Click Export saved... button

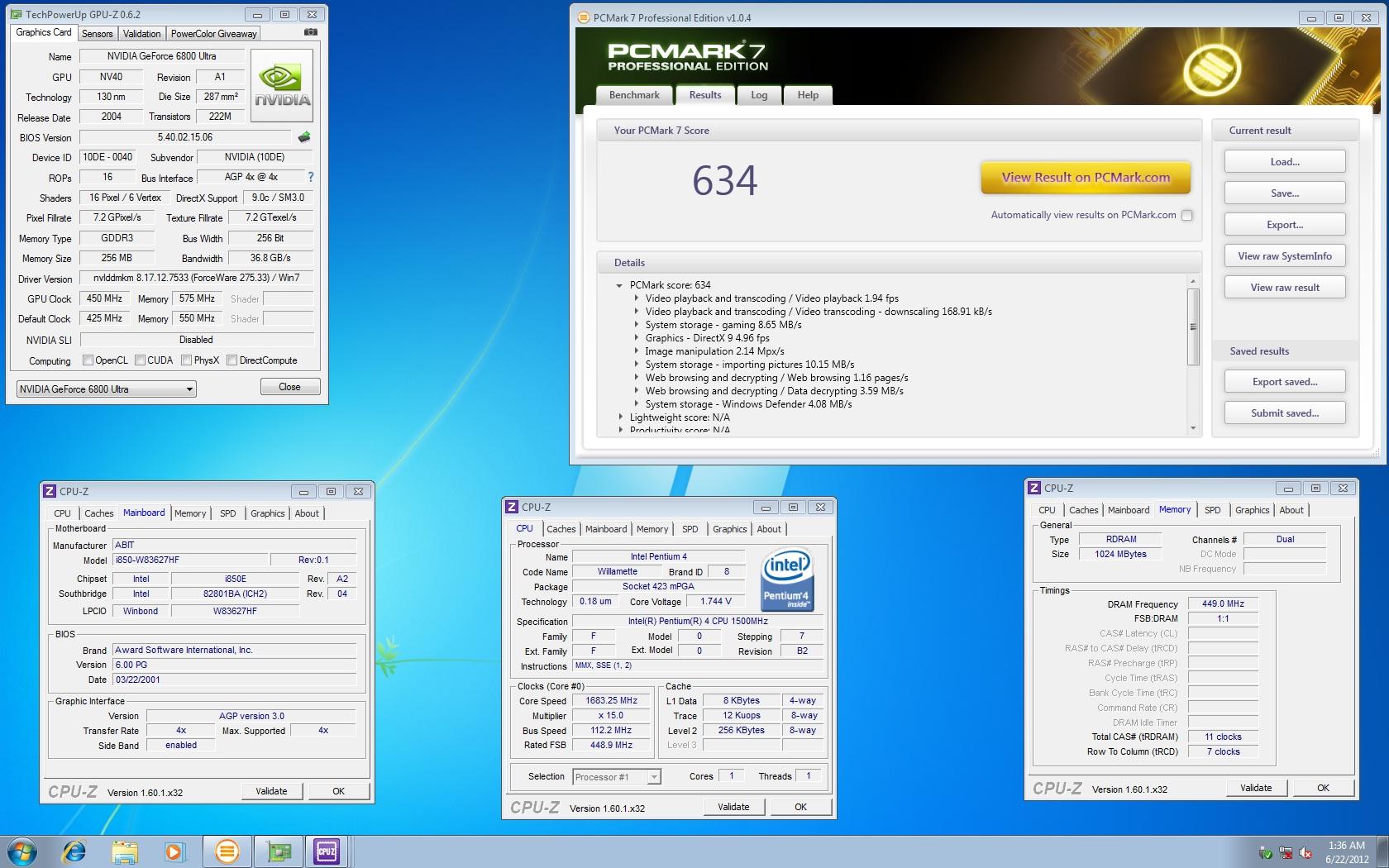pos(1285,382)
